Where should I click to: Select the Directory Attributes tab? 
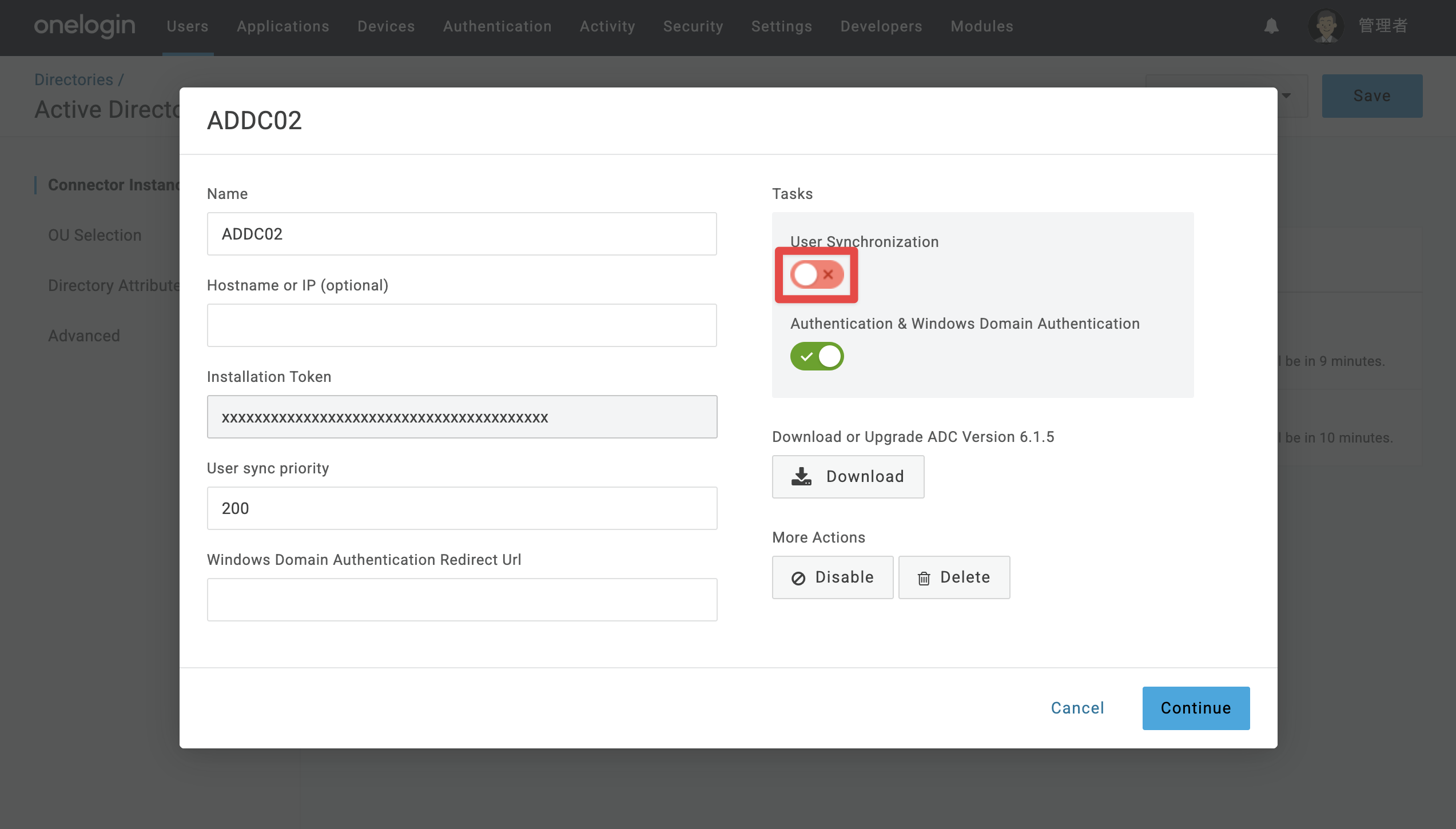click(114, 285)
